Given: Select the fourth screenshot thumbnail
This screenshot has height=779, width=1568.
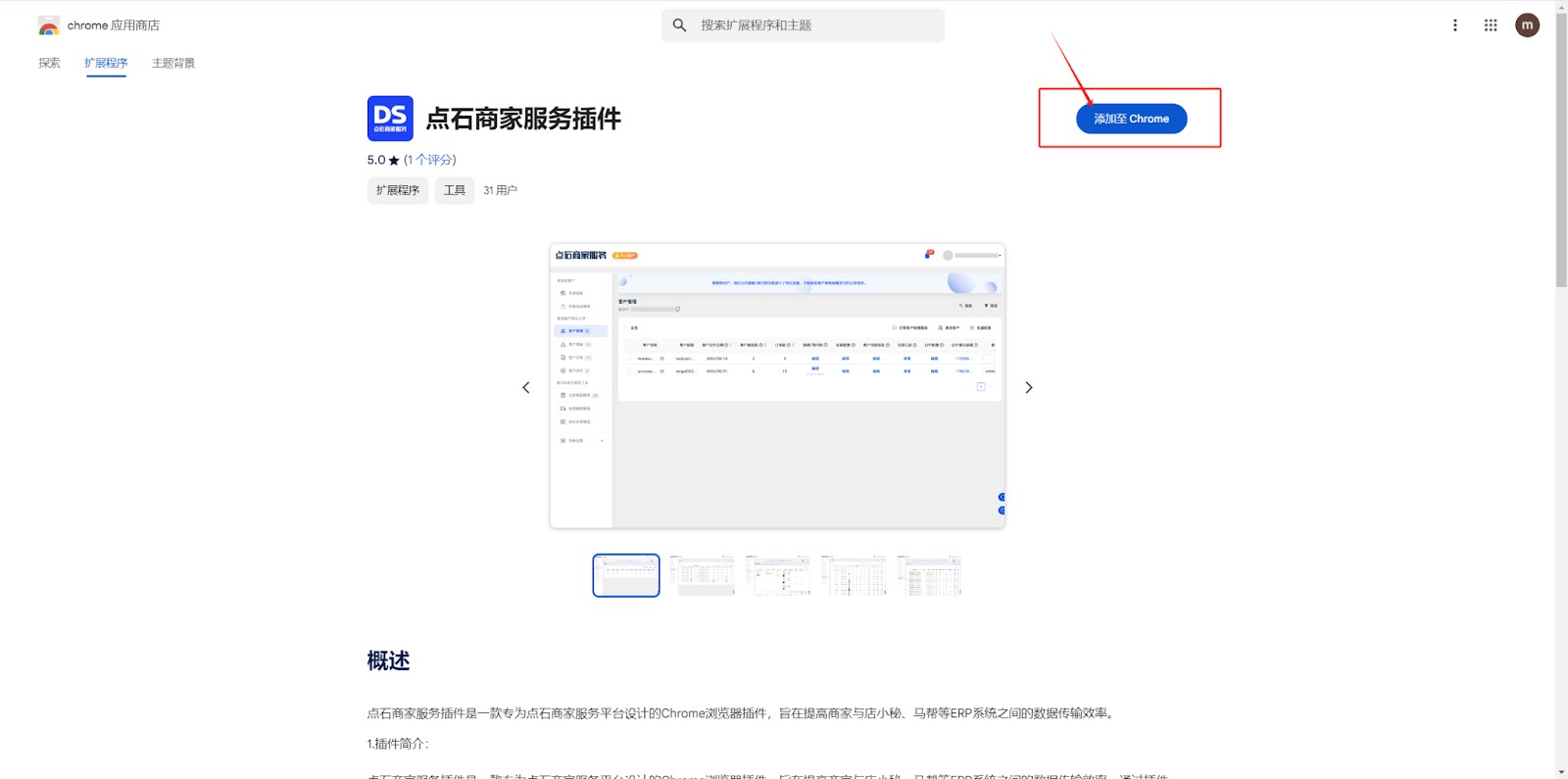Looking at the screenshot, I should (x=854, y=575).
